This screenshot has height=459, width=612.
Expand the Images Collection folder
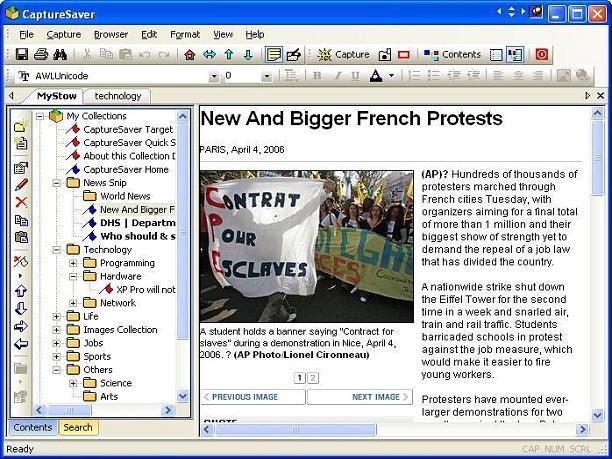tap(57, 330)
